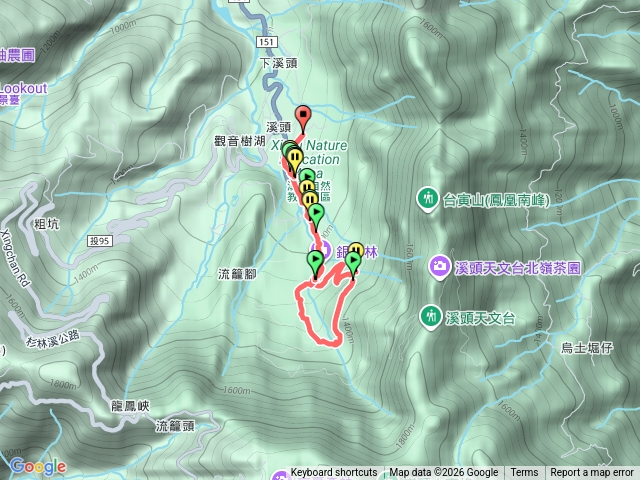Click the Lookout label at left edge
Image resolution: width=640 pixels, height=480 pixels.
(x=24, y=88)
